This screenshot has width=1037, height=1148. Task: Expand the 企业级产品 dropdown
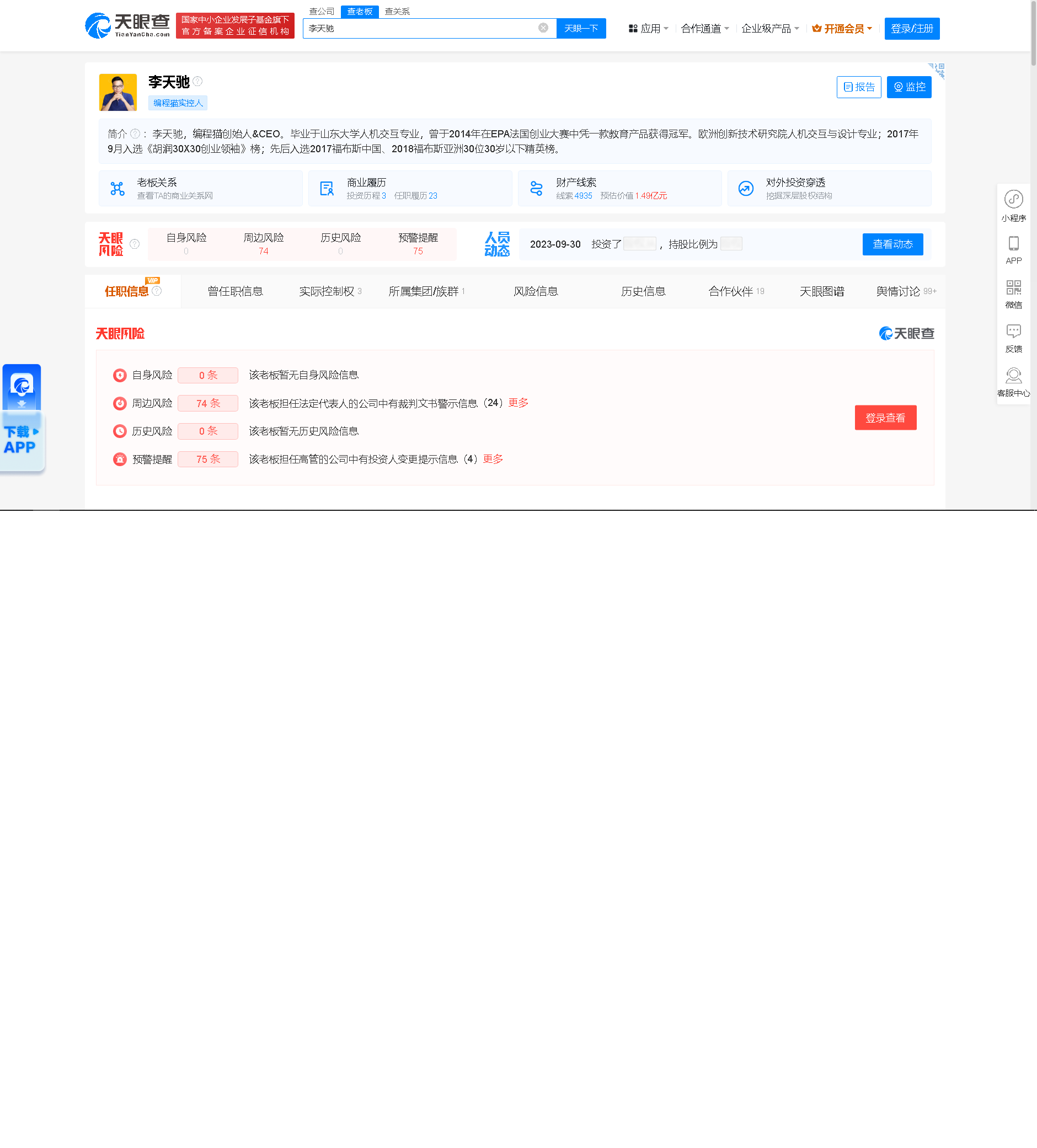[x=771, y=29]
